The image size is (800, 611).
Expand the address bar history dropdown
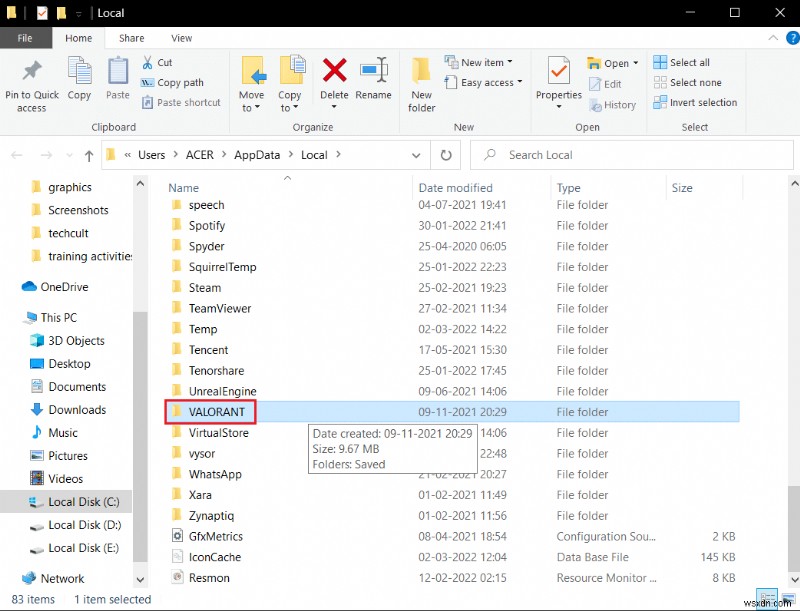(416, 156)
